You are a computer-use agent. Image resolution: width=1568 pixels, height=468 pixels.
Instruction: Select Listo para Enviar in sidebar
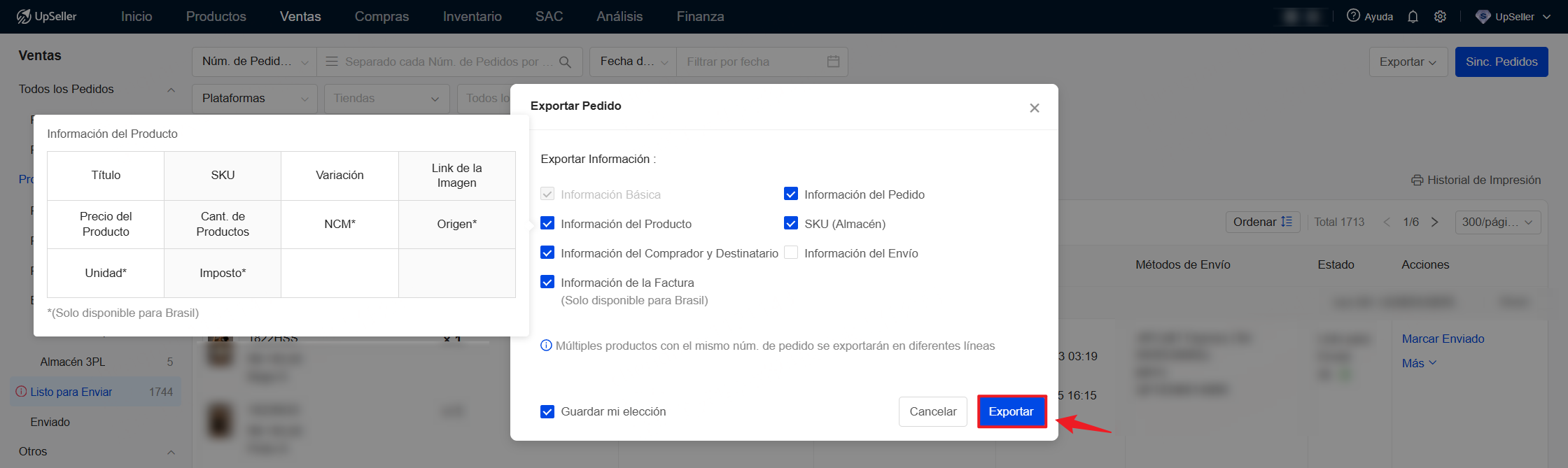click(94, 392)
